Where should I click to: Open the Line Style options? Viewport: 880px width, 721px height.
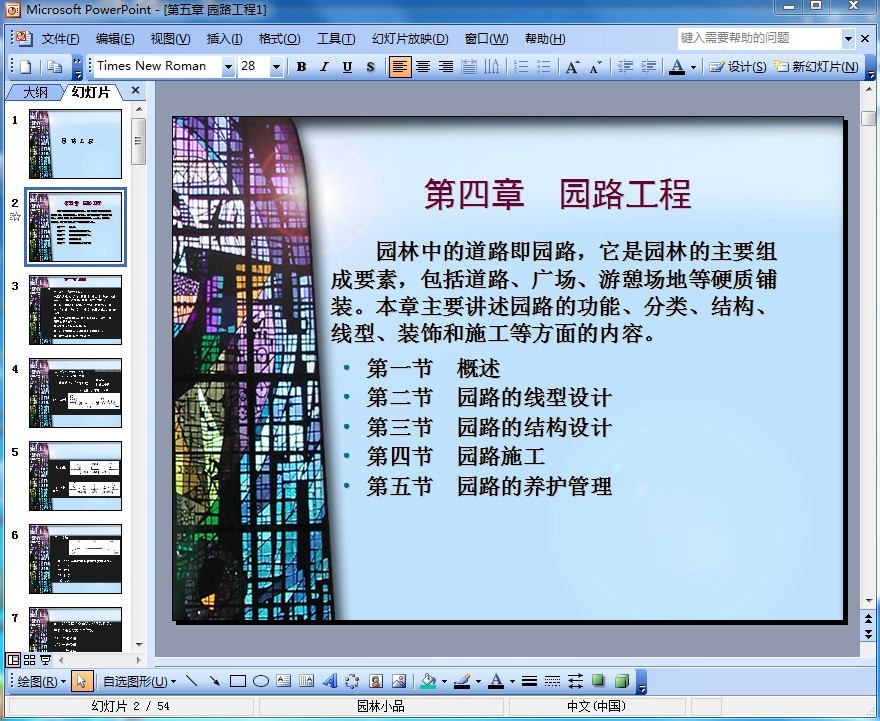pyautogui.click(x=530, y=682)
